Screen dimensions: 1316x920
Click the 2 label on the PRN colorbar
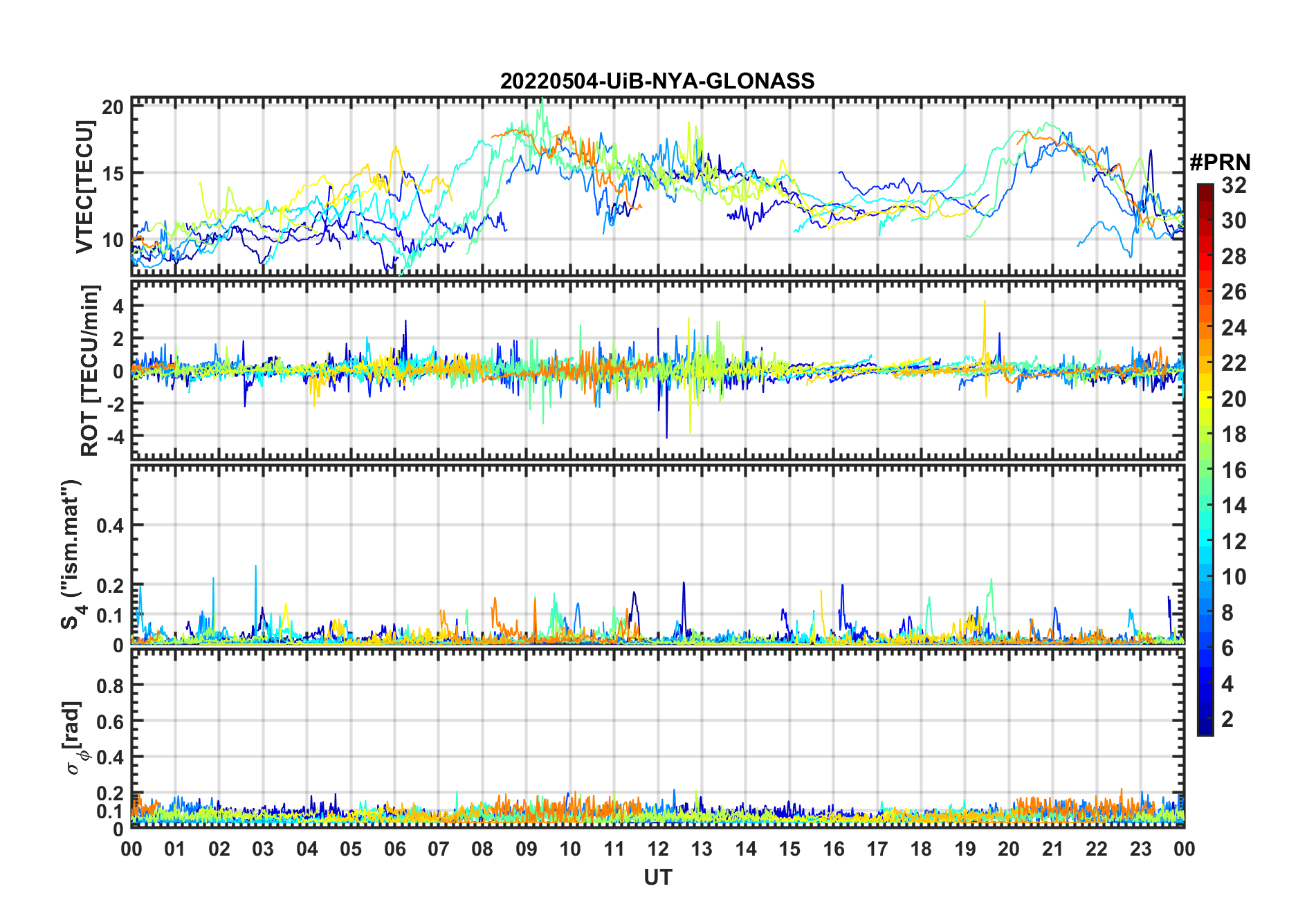point(1227,719)
